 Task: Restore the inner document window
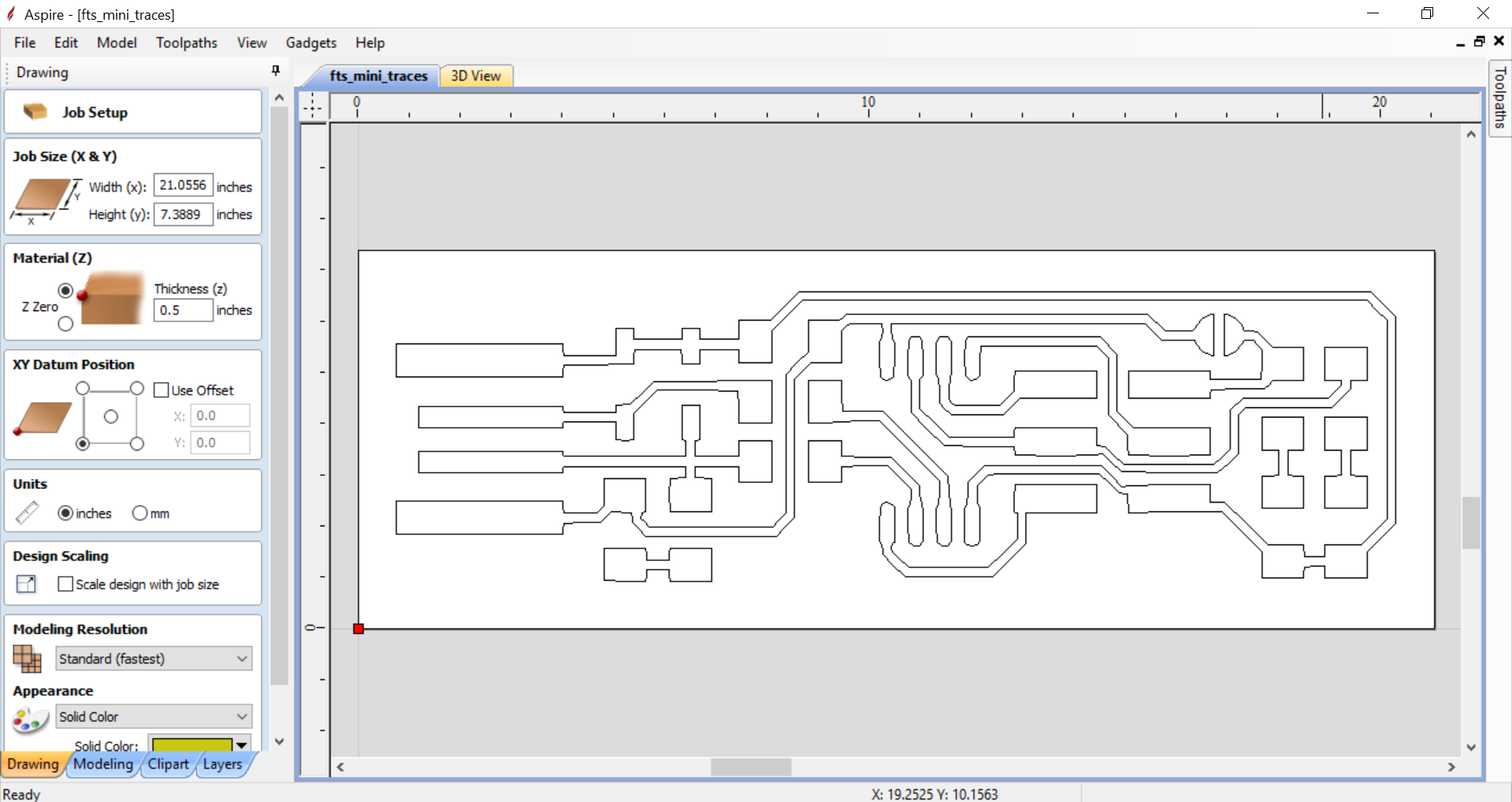1479,42
